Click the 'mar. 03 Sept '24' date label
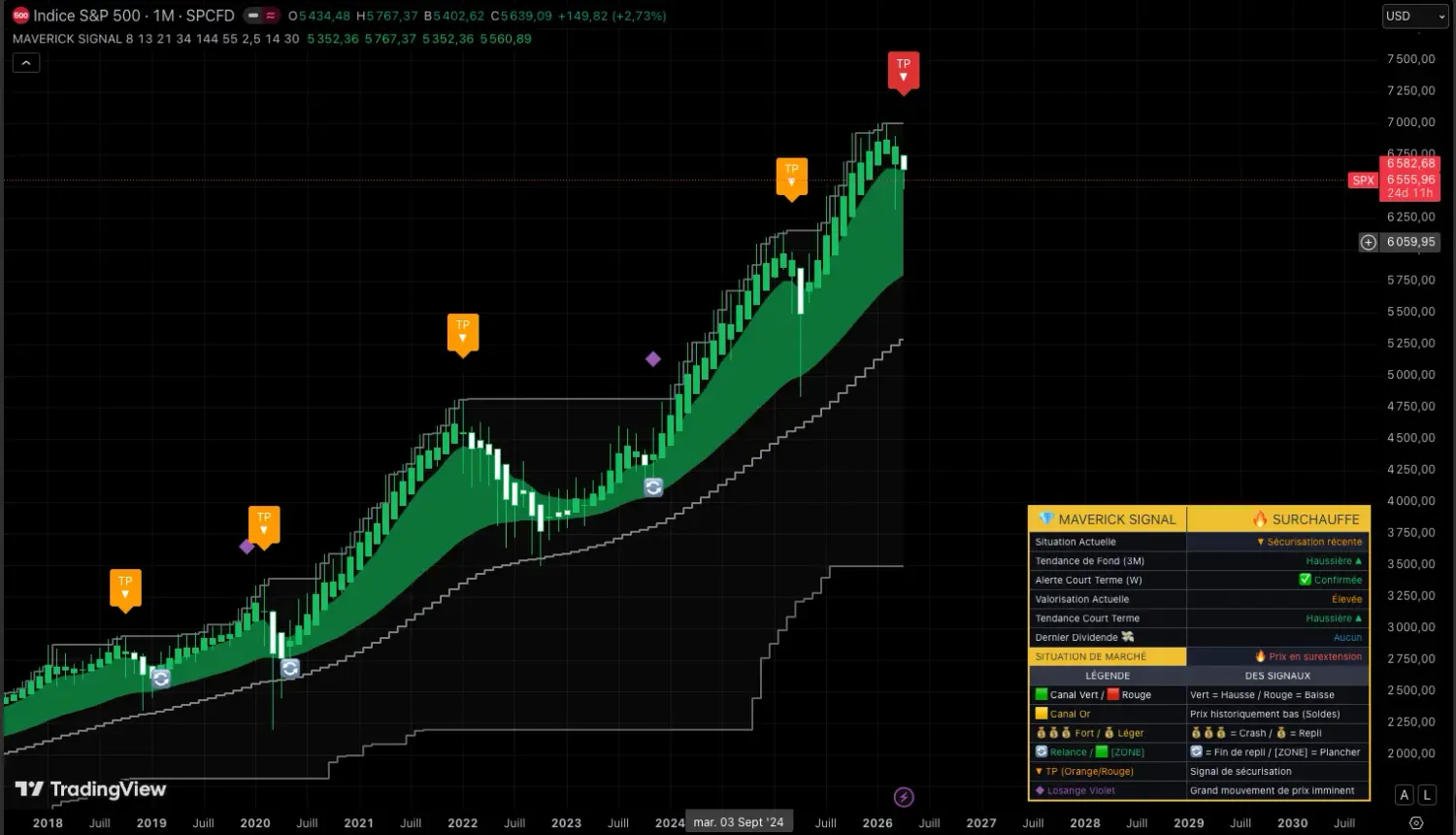Screen dimensions: 1456x835 point(739,822)
